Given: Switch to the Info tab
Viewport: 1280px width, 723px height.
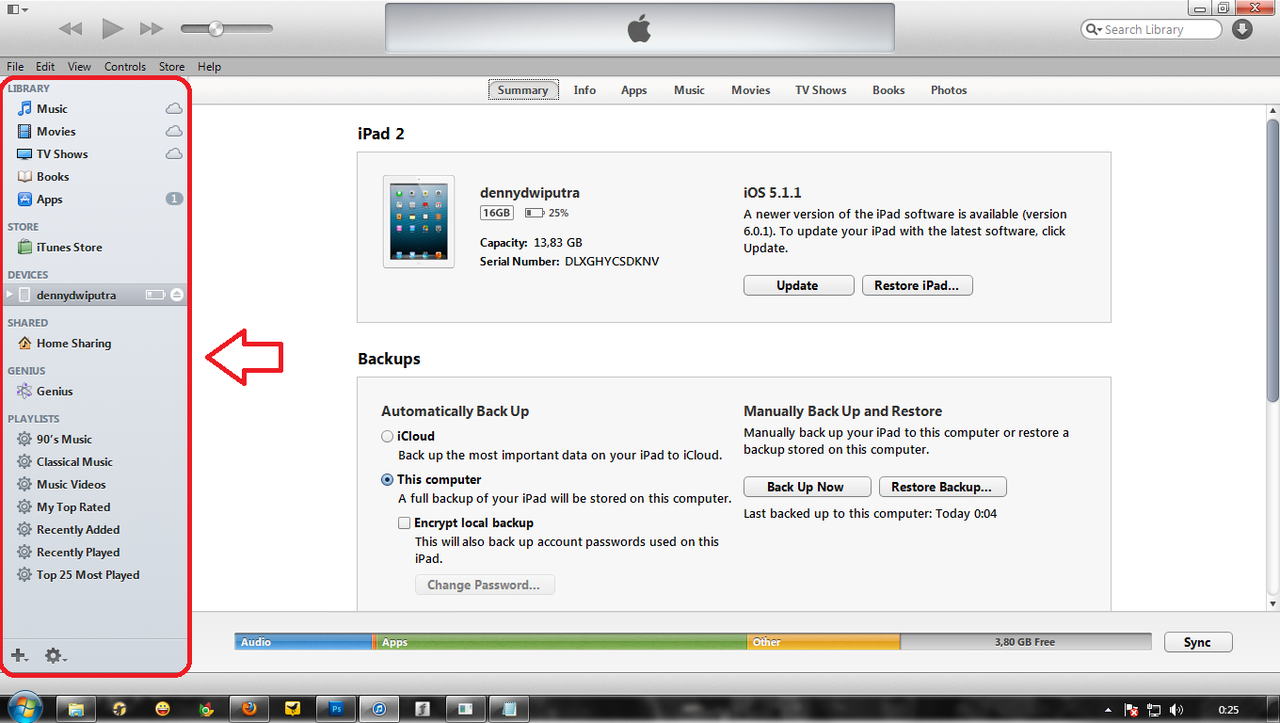Looking at the screenshot, I should (x=585, y=90).
